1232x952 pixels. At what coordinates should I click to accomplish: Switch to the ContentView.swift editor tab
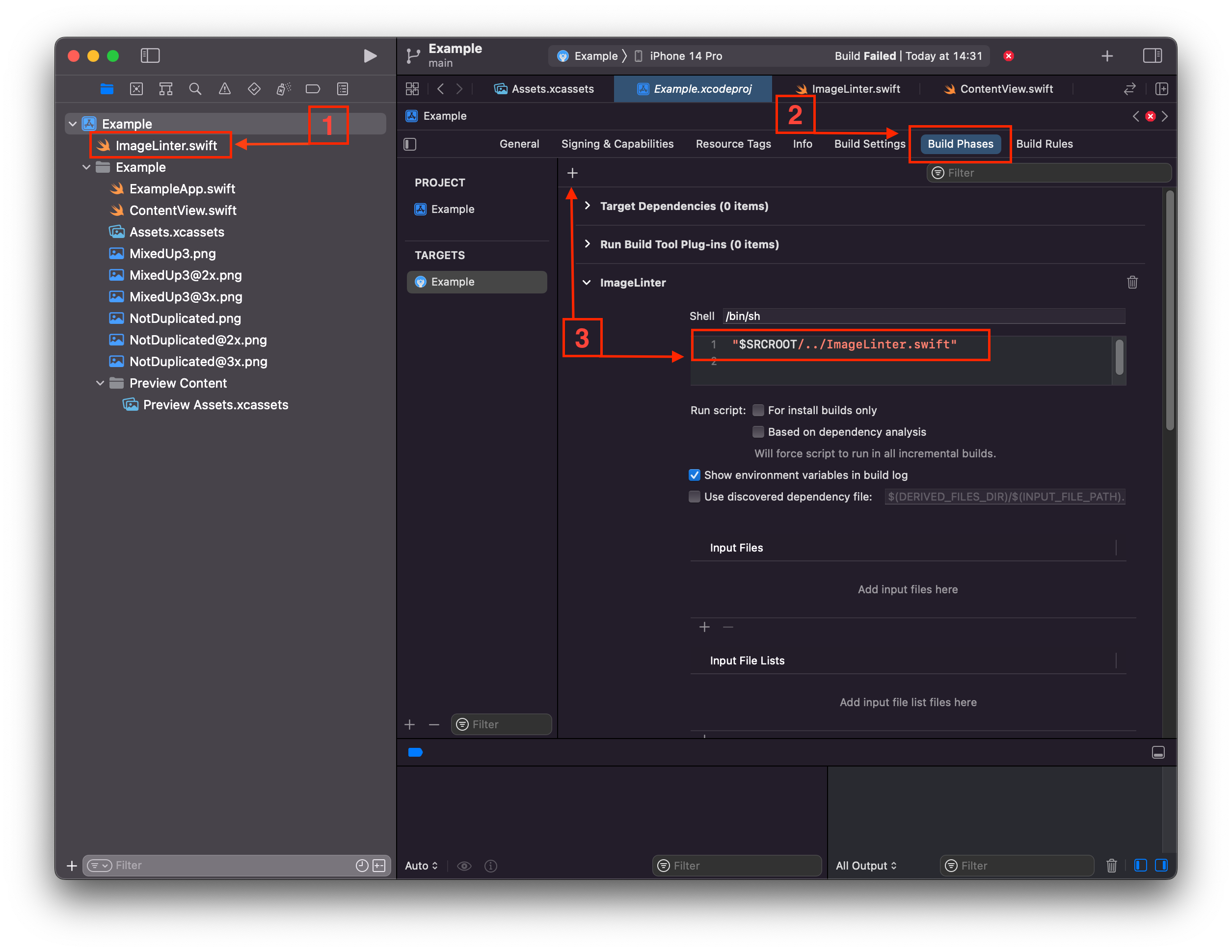pos(998,88)
